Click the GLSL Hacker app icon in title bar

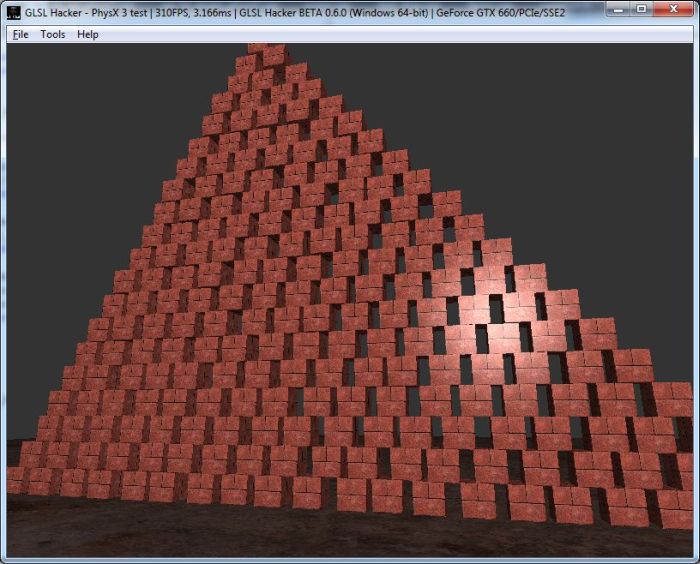[14, 13]
